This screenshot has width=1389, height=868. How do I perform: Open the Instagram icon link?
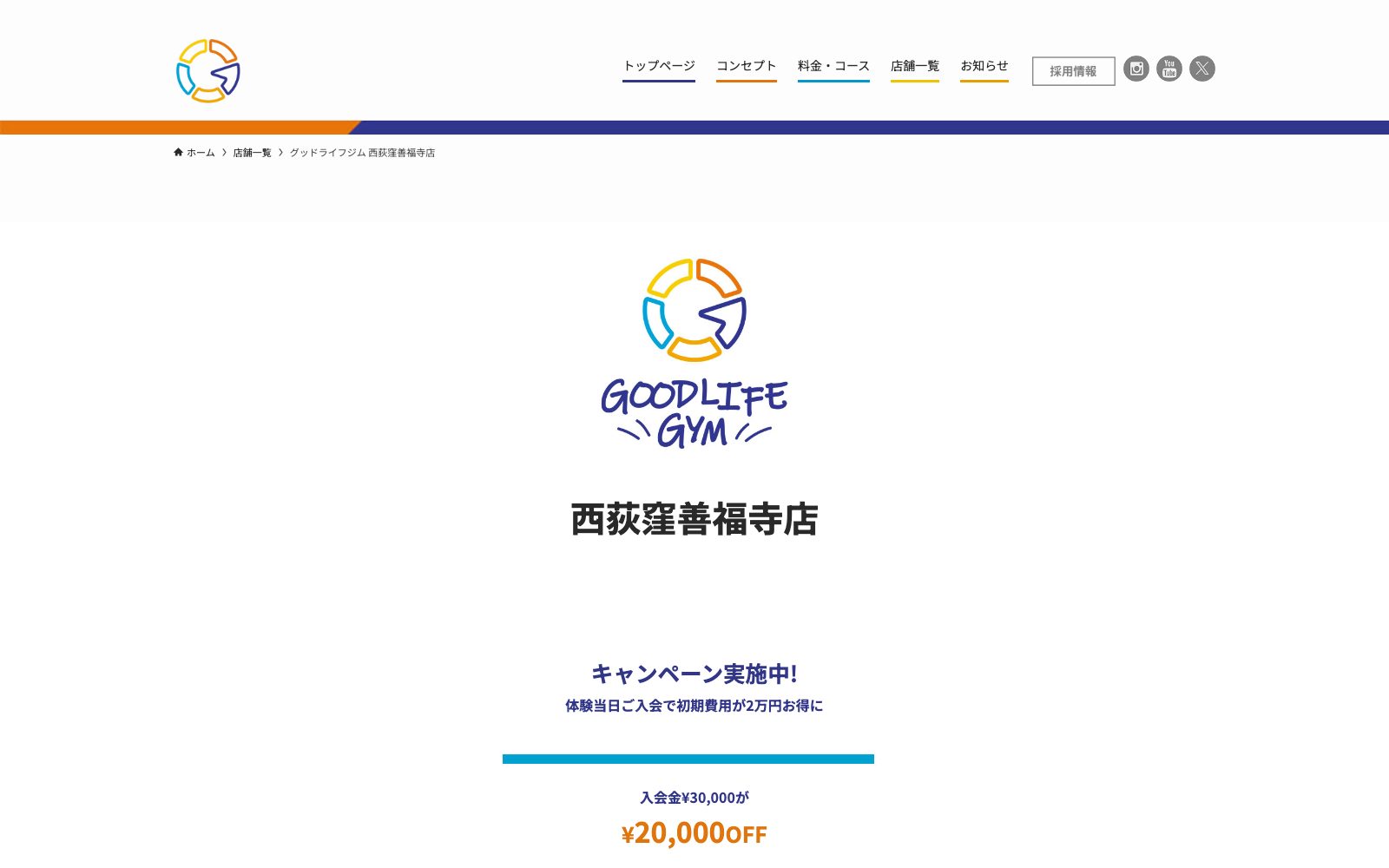pyautogui.click(x=1136, y=69)
